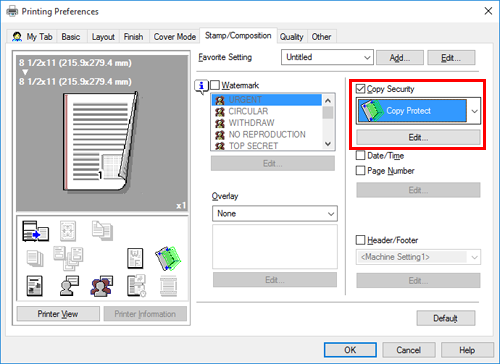This screenshot has height=364, width=500.
Task: Click the My Tab user icon
Action: [17, 37]
